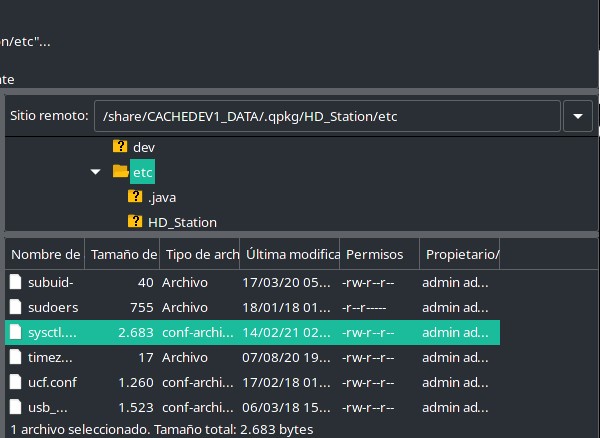Click the usb_... file icon

coord(15,407)
